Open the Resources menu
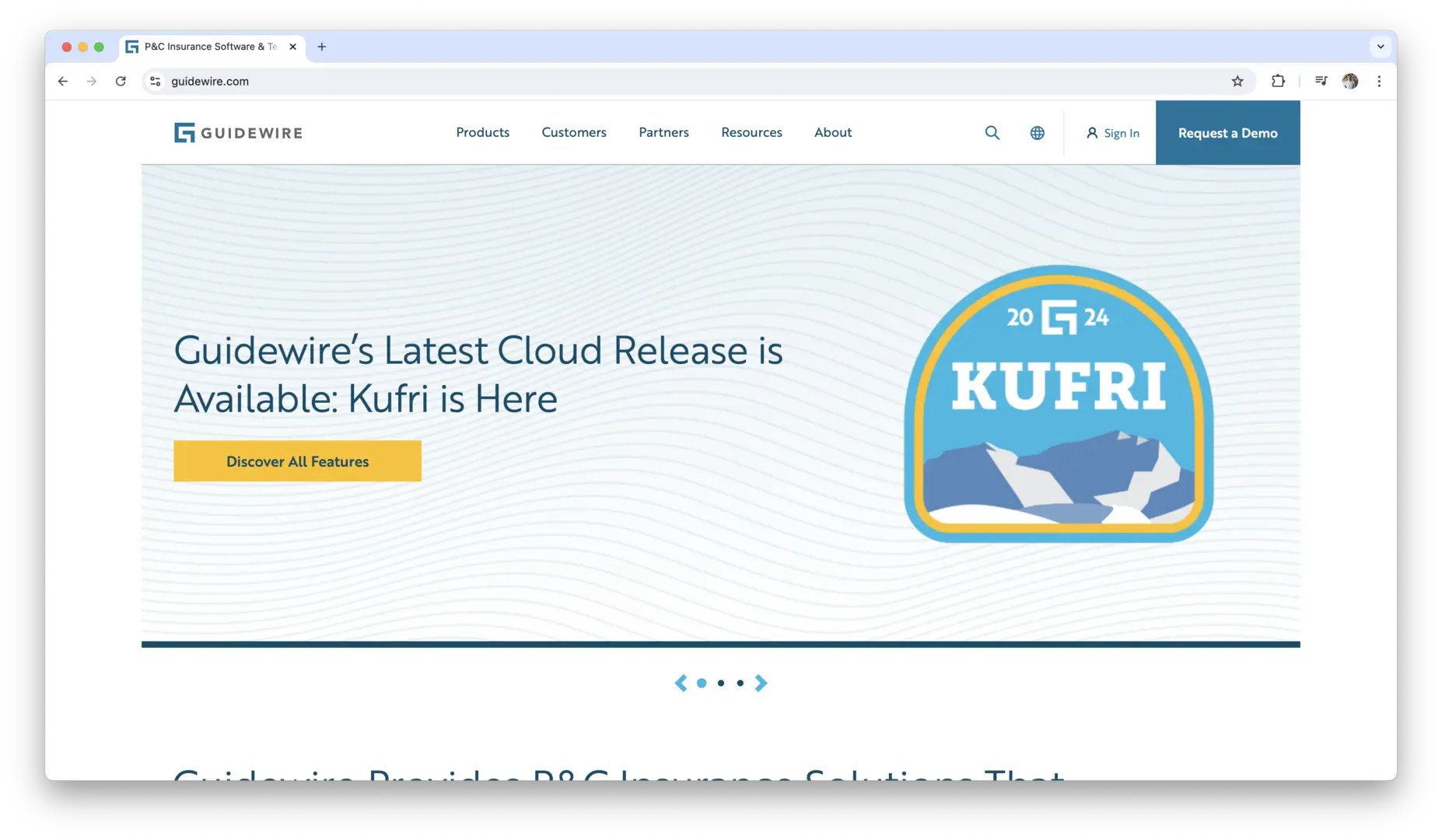 click(751, 132)
